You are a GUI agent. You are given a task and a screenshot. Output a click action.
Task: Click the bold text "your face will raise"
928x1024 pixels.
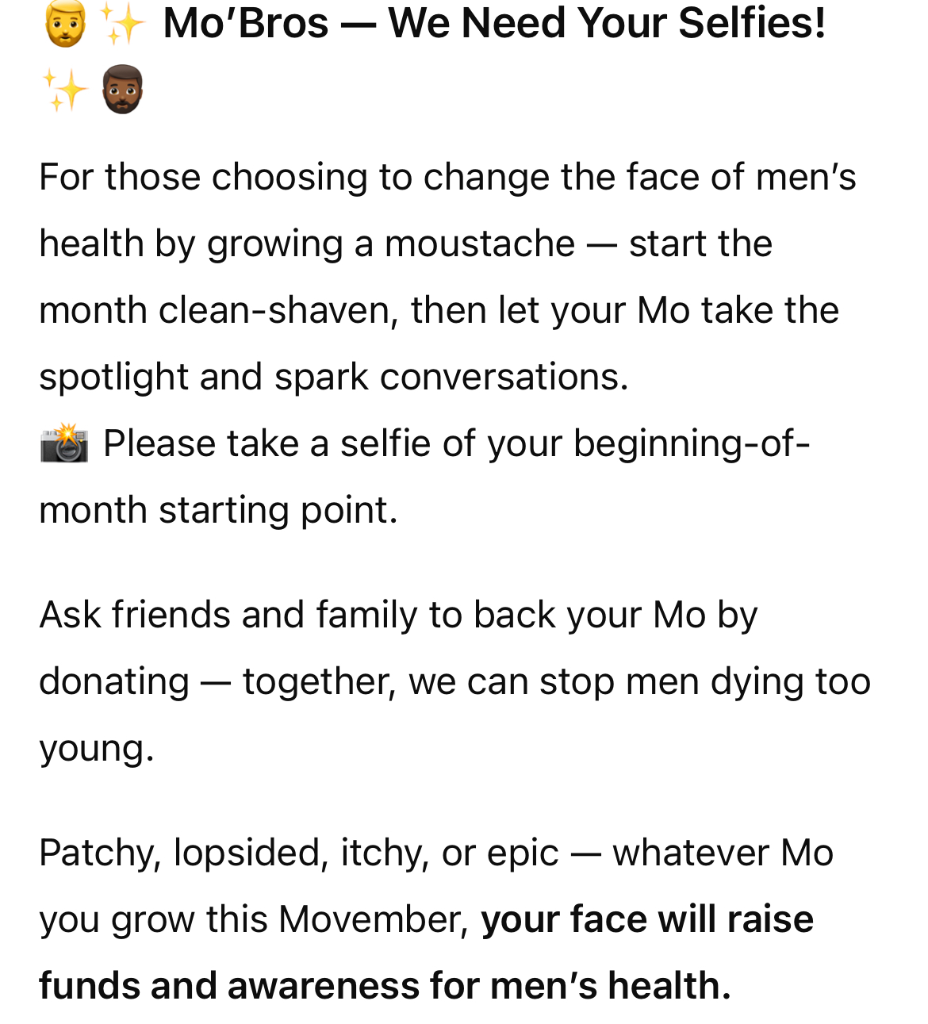point(647,920)
